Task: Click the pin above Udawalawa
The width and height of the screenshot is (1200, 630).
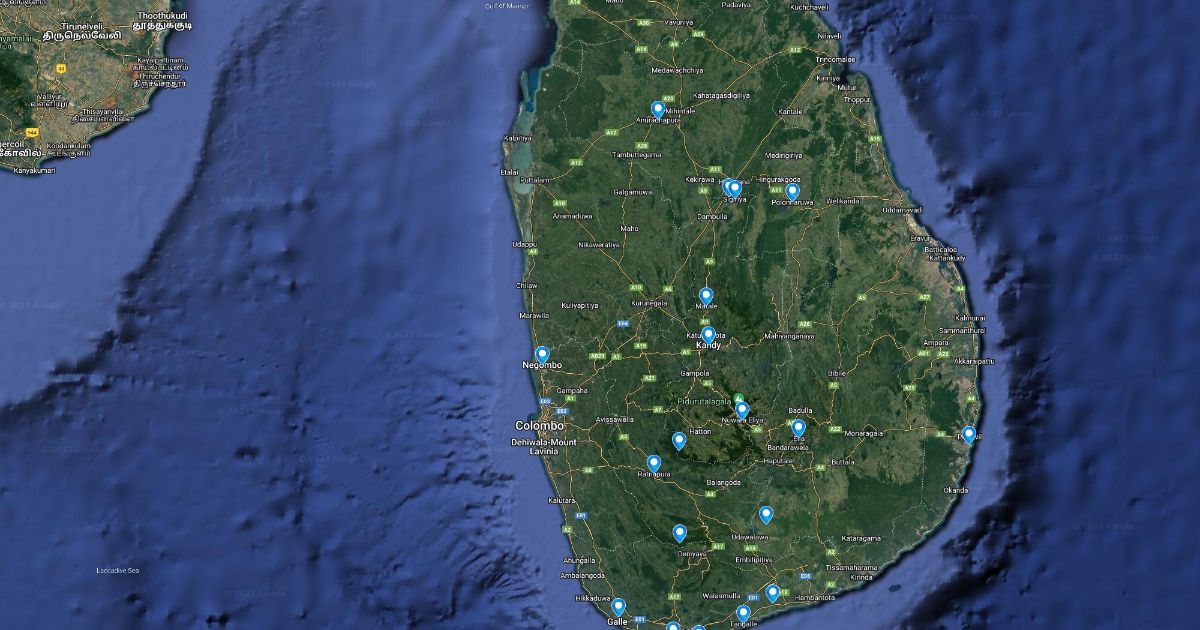Action: (x=766, y=515)
